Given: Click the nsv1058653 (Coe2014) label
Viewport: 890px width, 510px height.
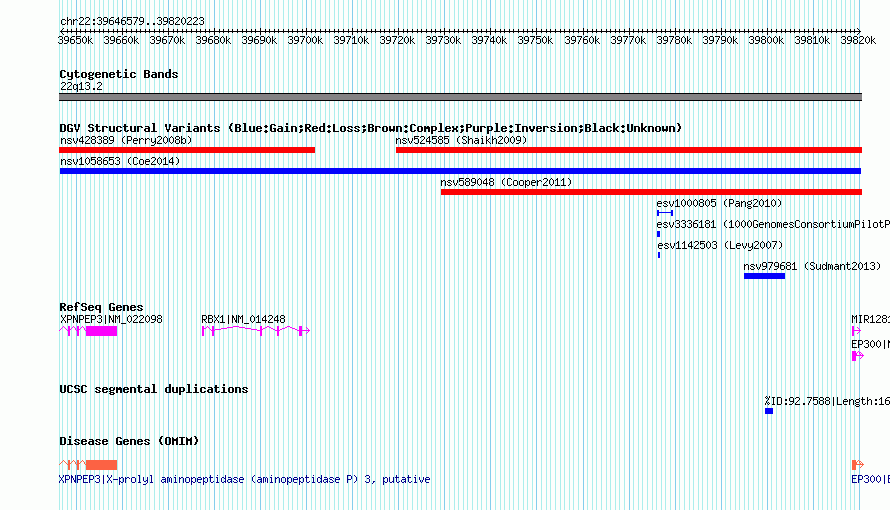Looking at the screenshot, I should (120, 161).
